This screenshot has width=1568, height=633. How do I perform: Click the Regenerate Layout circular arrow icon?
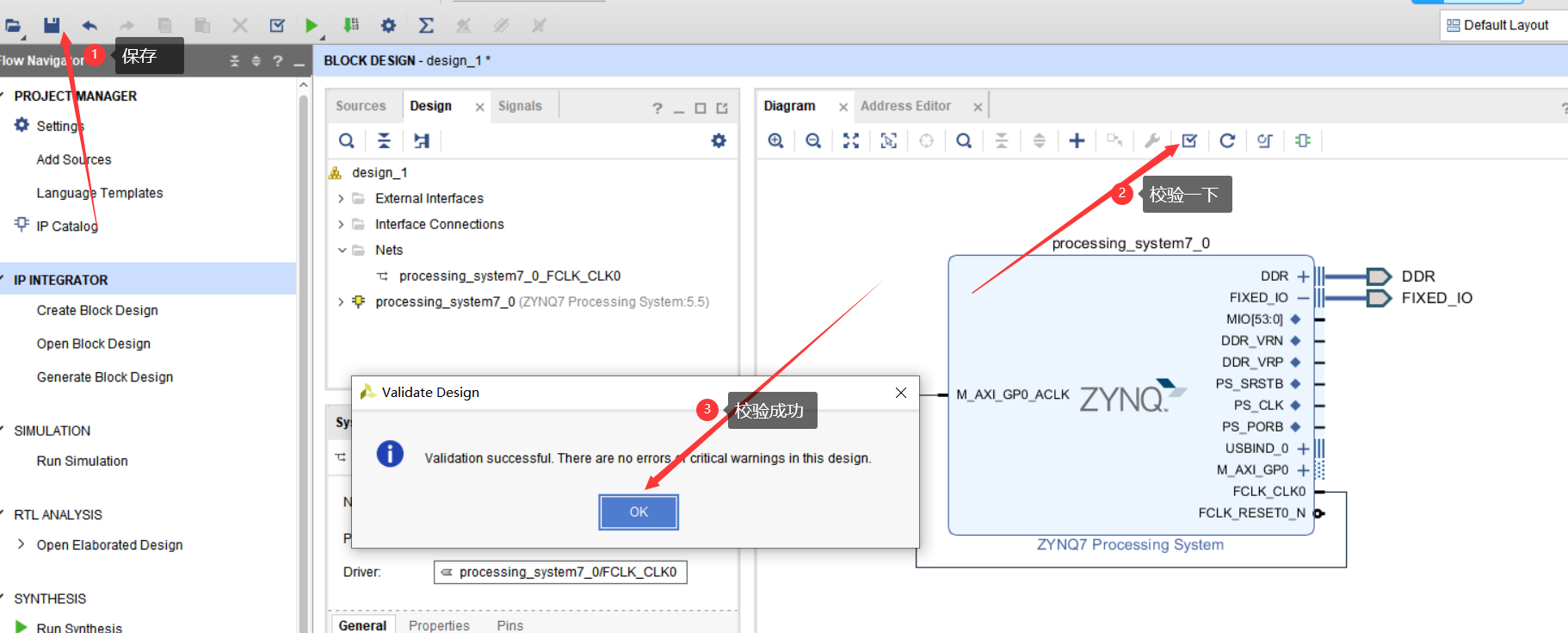pyautogui.click(x=1227, y=140)
